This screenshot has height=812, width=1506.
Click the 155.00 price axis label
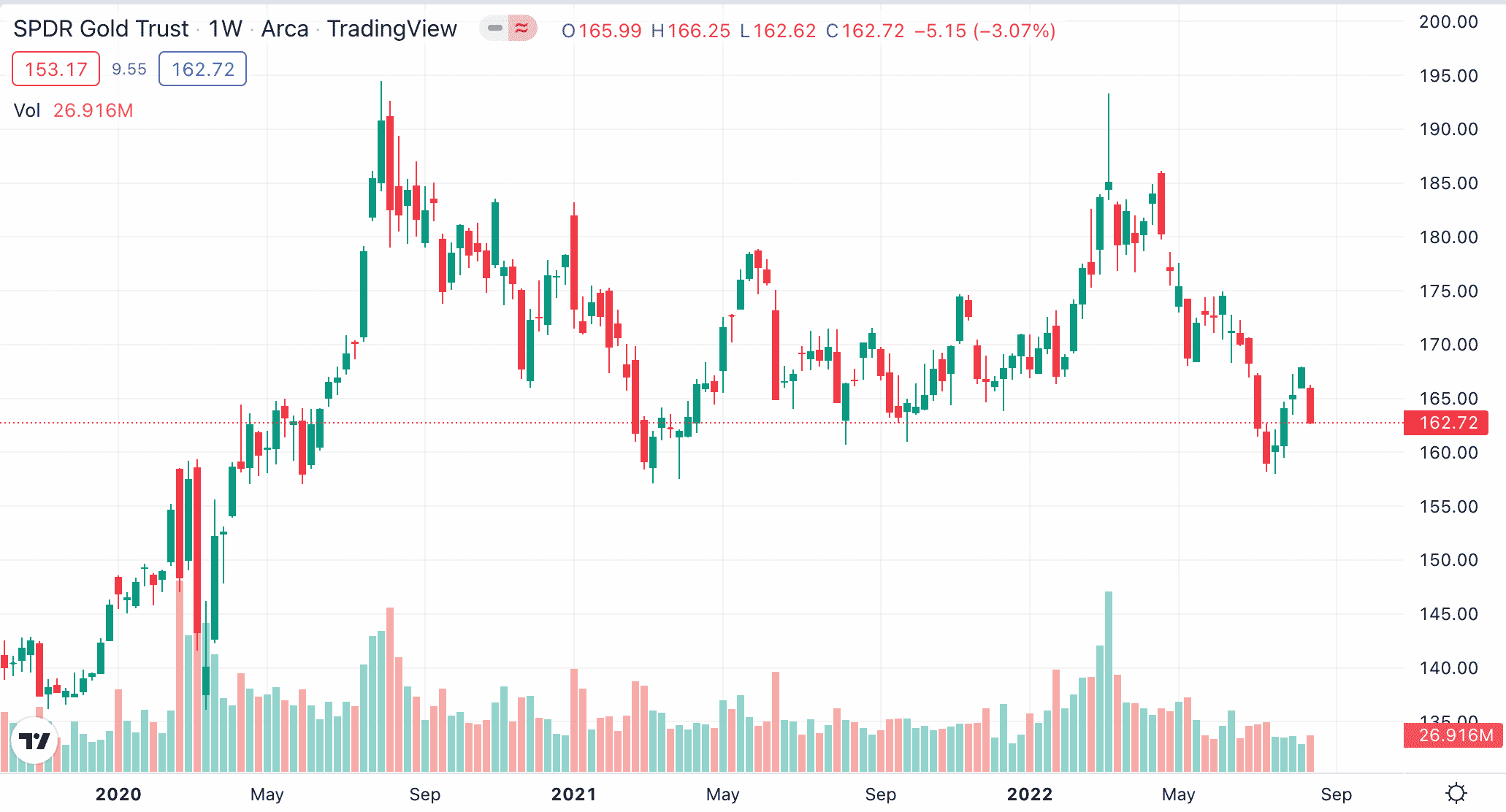[1448, 507]
